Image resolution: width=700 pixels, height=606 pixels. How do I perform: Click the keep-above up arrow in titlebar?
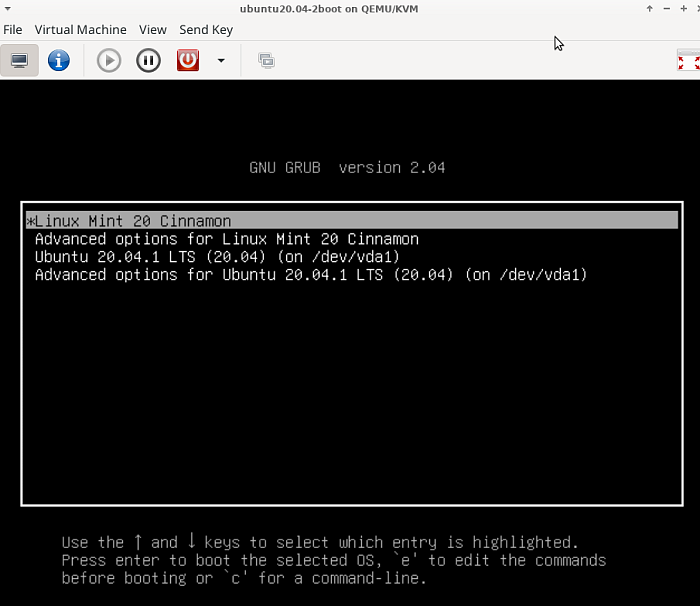(650, 8)
